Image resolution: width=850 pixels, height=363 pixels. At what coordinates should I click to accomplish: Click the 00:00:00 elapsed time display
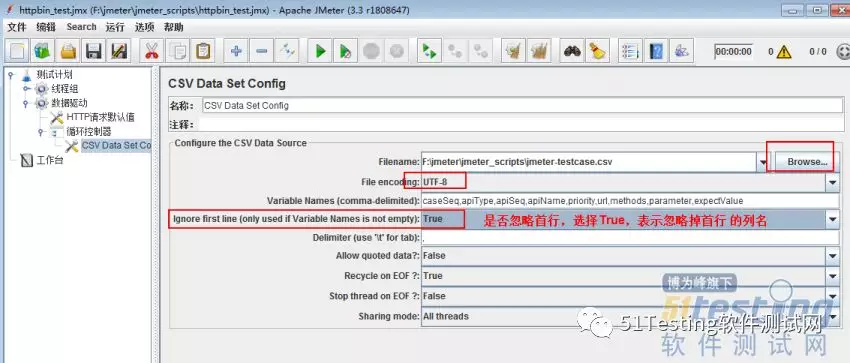733,52
